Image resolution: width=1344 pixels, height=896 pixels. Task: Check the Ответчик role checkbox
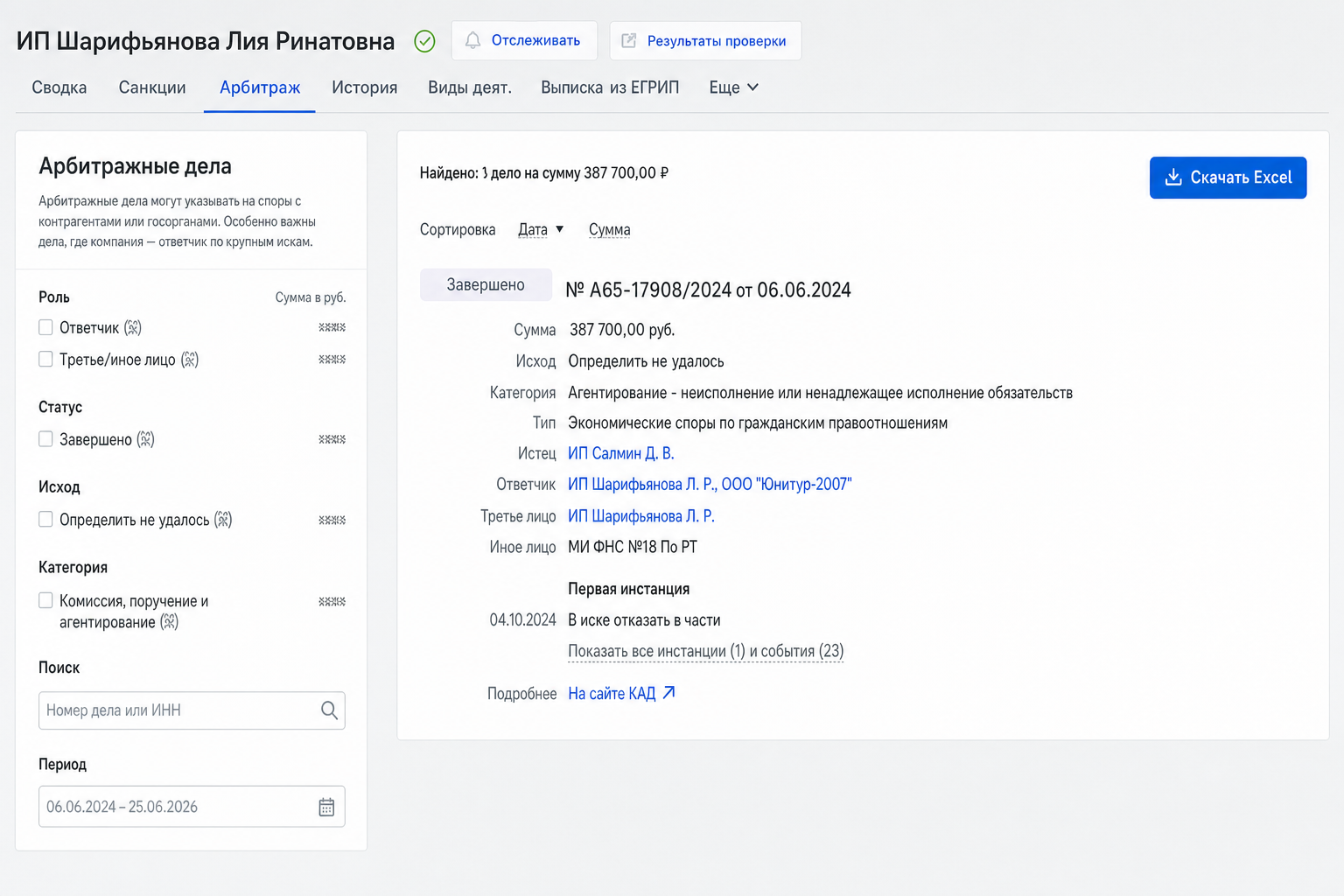coord(45,327)
